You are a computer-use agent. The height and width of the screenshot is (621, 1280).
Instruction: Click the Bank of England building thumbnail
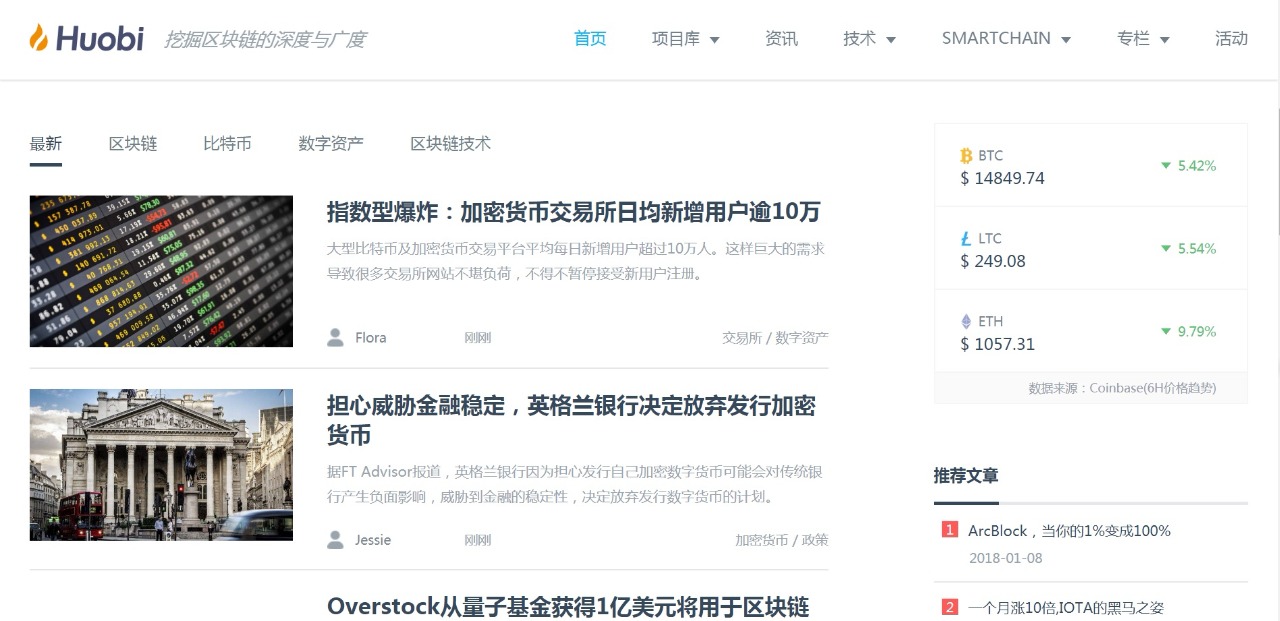point(161,465)
